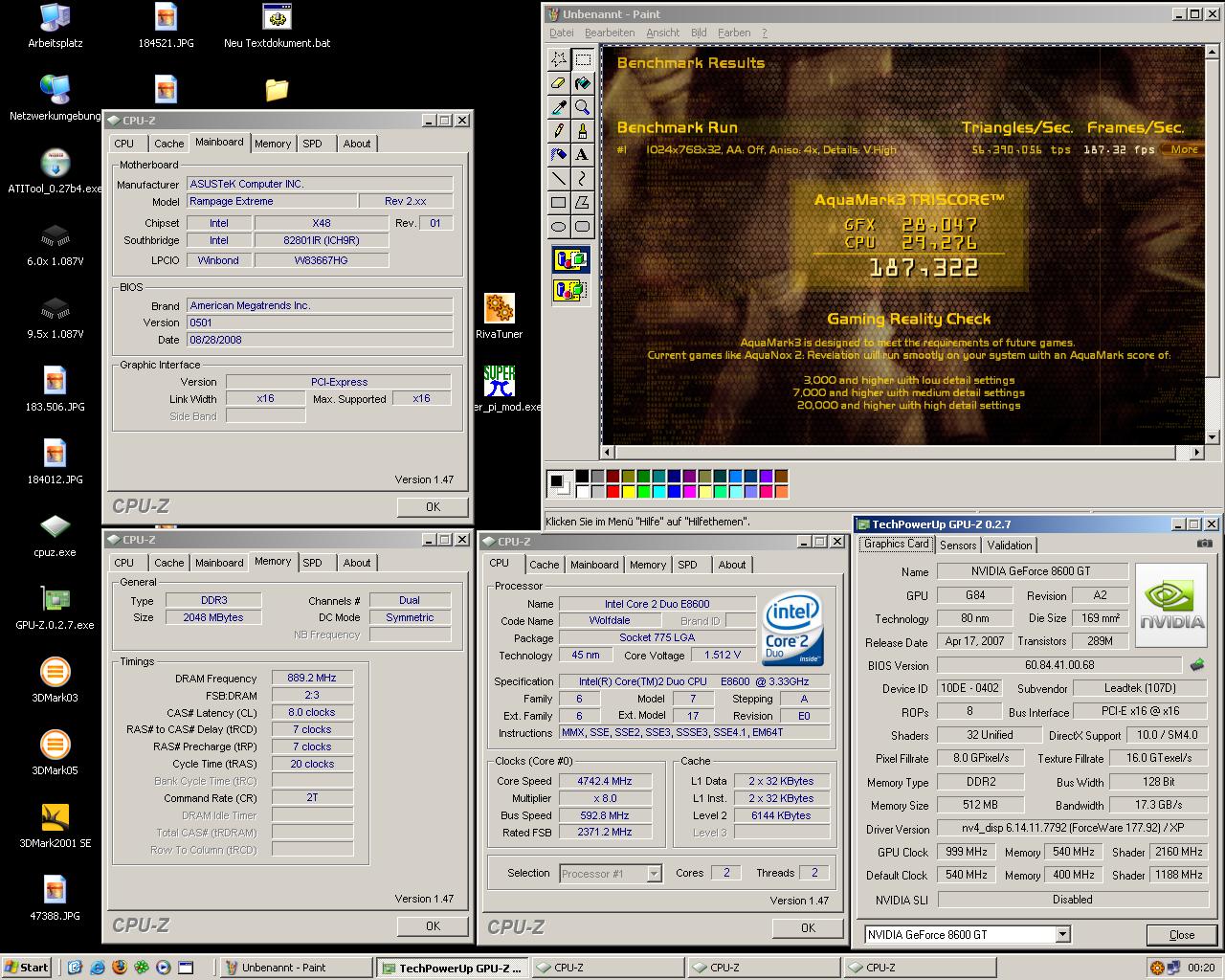Open the Farben menu in Paint
Viewport: 1225px width, 980px height.
pyautogui.click(x=734, y=33)
